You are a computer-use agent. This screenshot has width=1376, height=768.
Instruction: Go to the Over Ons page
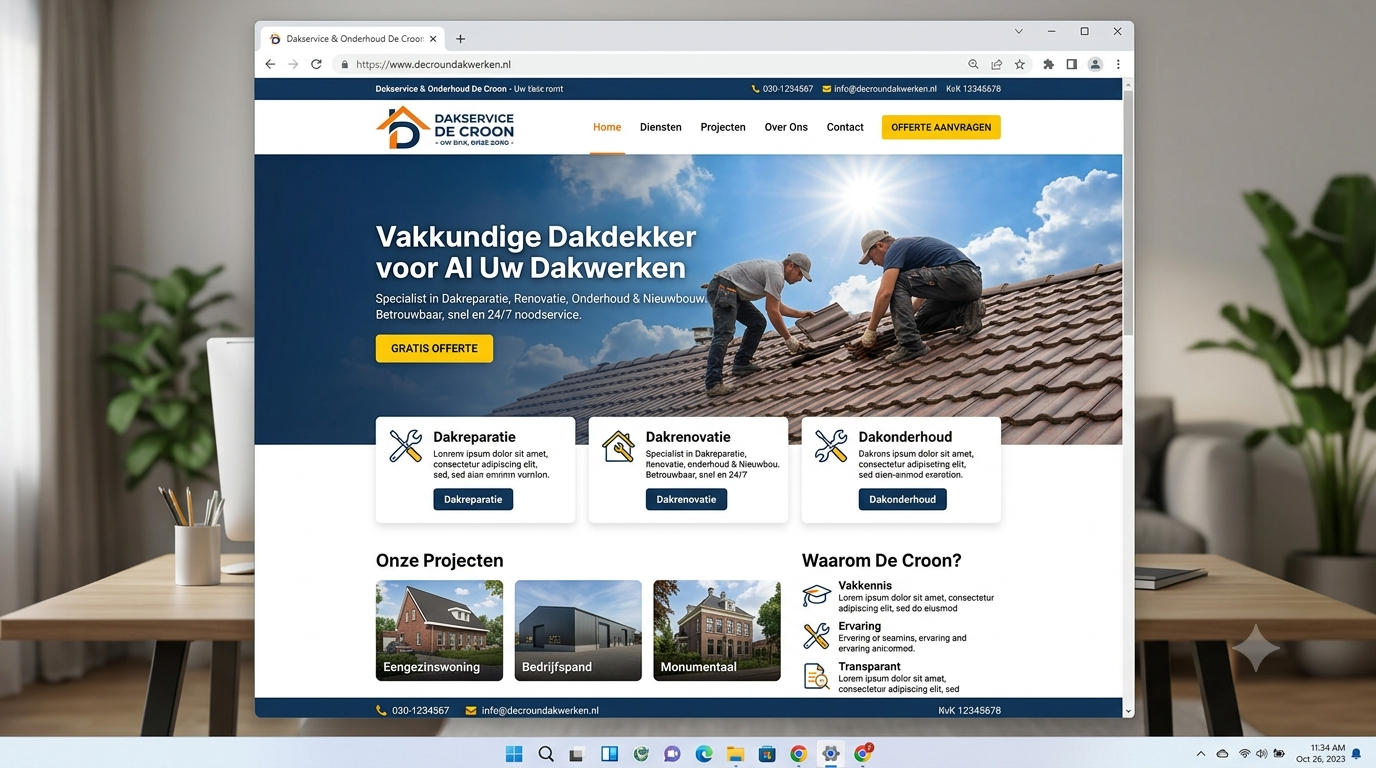coord(786,127)
